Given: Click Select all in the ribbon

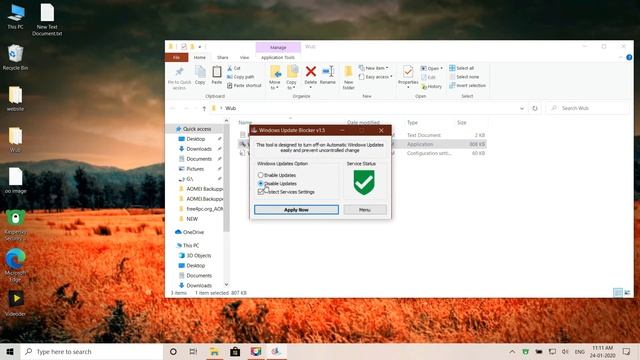Looking at the screenshot, I should click(x=462, y=68).
